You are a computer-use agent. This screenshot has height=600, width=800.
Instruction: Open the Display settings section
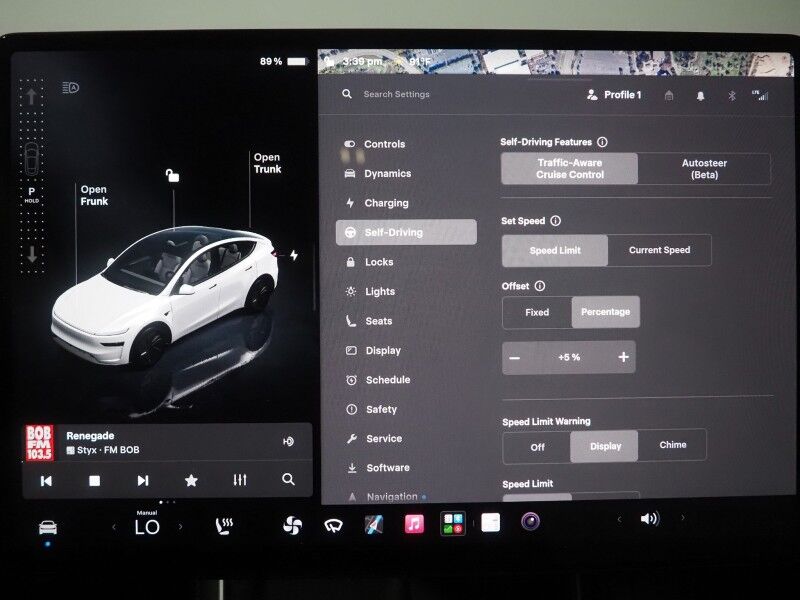(x=373, y=351)
